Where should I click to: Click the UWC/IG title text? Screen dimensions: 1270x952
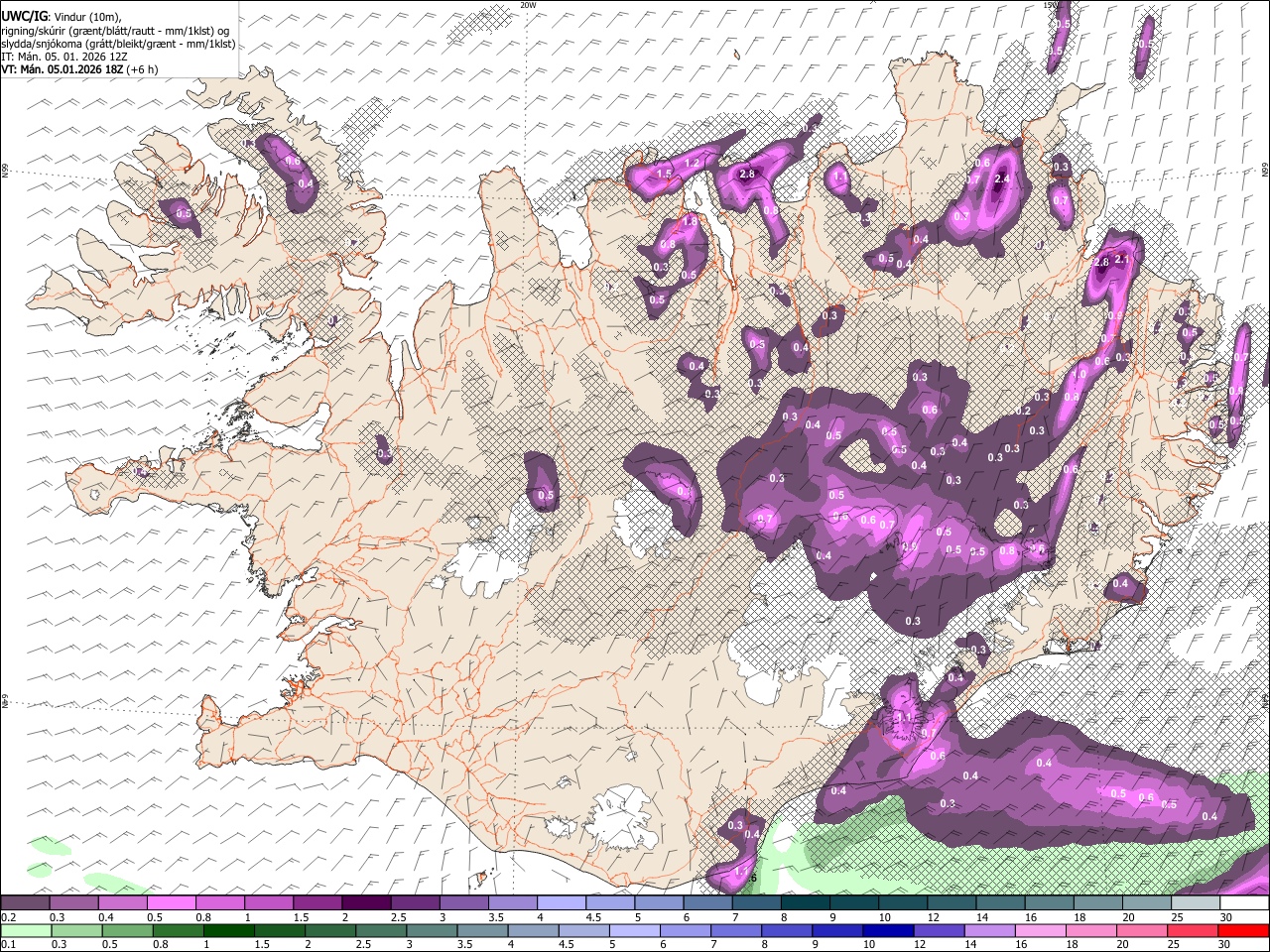click(x=24, y=17)
